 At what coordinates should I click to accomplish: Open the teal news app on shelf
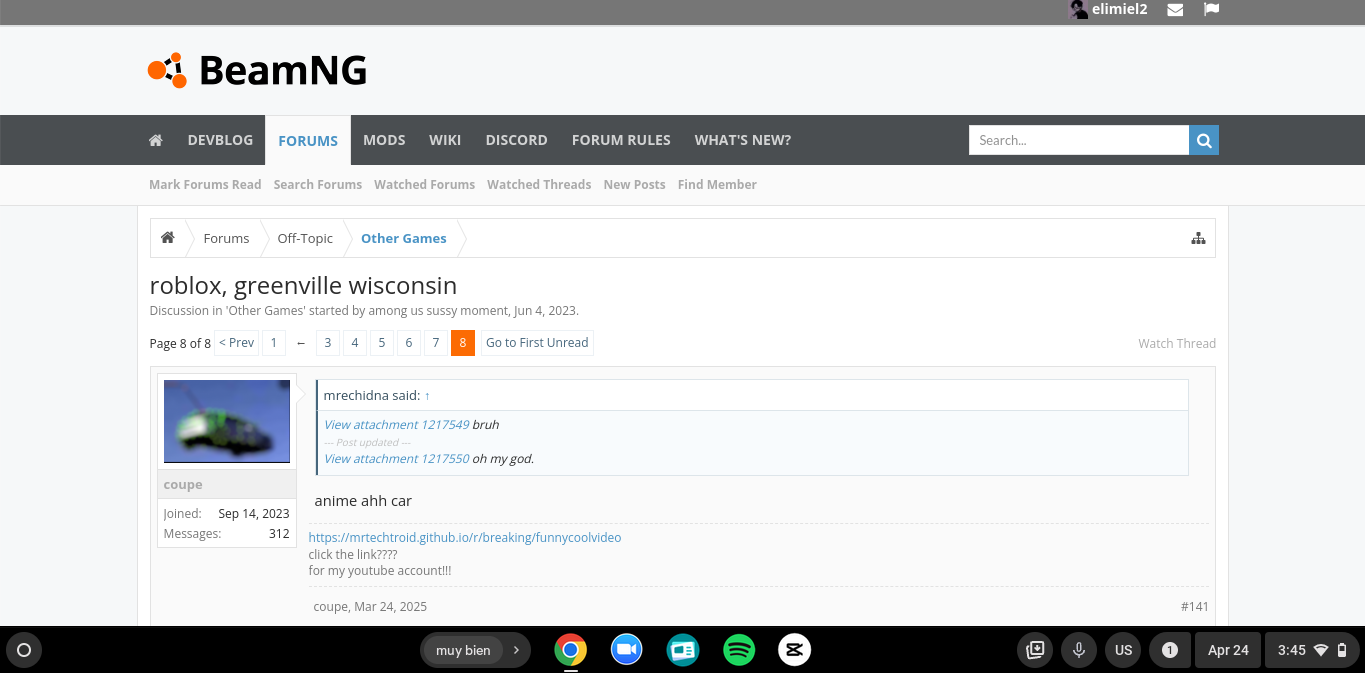683,650
